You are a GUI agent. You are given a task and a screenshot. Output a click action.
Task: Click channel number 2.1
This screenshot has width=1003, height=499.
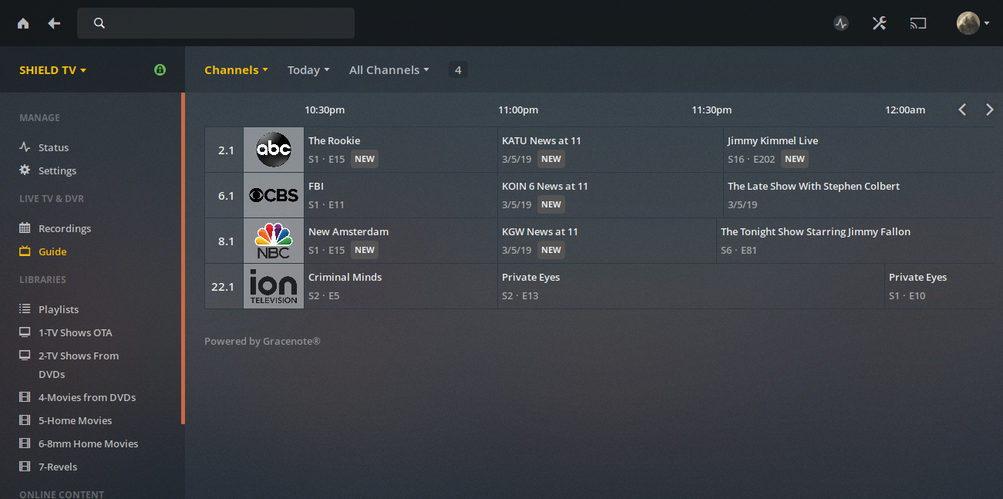[226, 150]
